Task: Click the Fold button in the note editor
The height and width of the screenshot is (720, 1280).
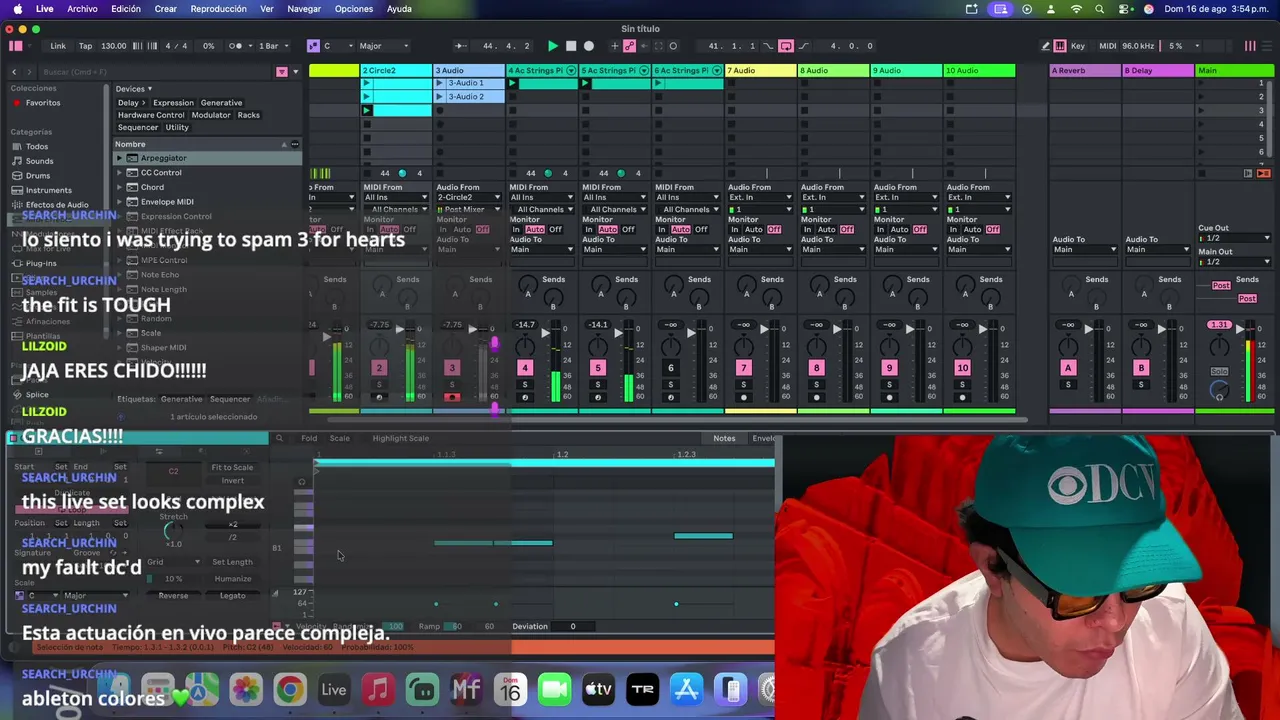Action: tap(309, 439)
